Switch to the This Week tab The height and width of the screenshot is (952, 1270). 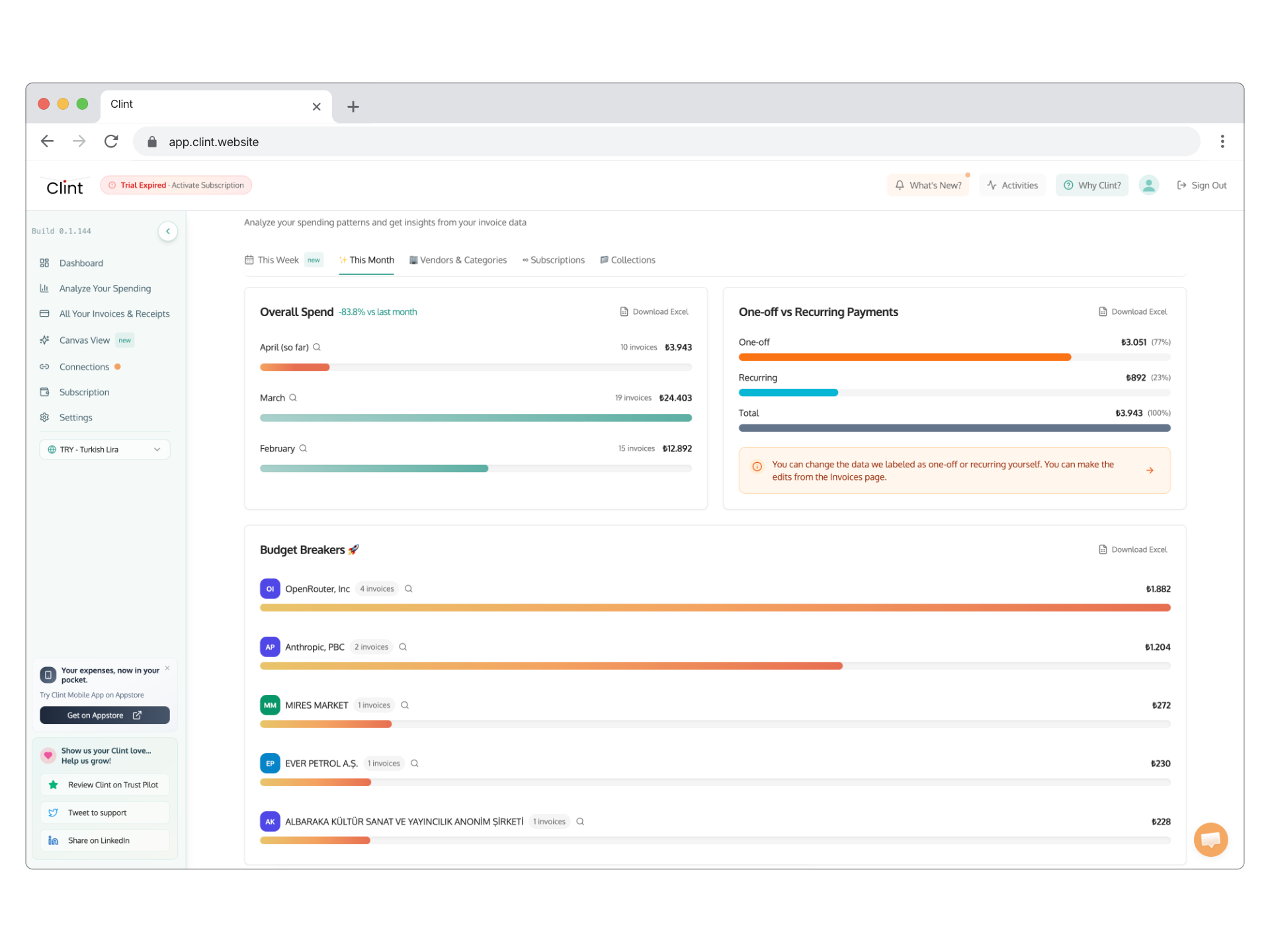click(278, 260)
